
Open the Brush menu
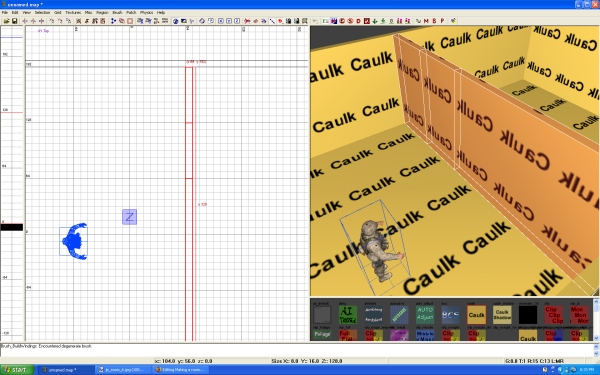pos(117,13)
